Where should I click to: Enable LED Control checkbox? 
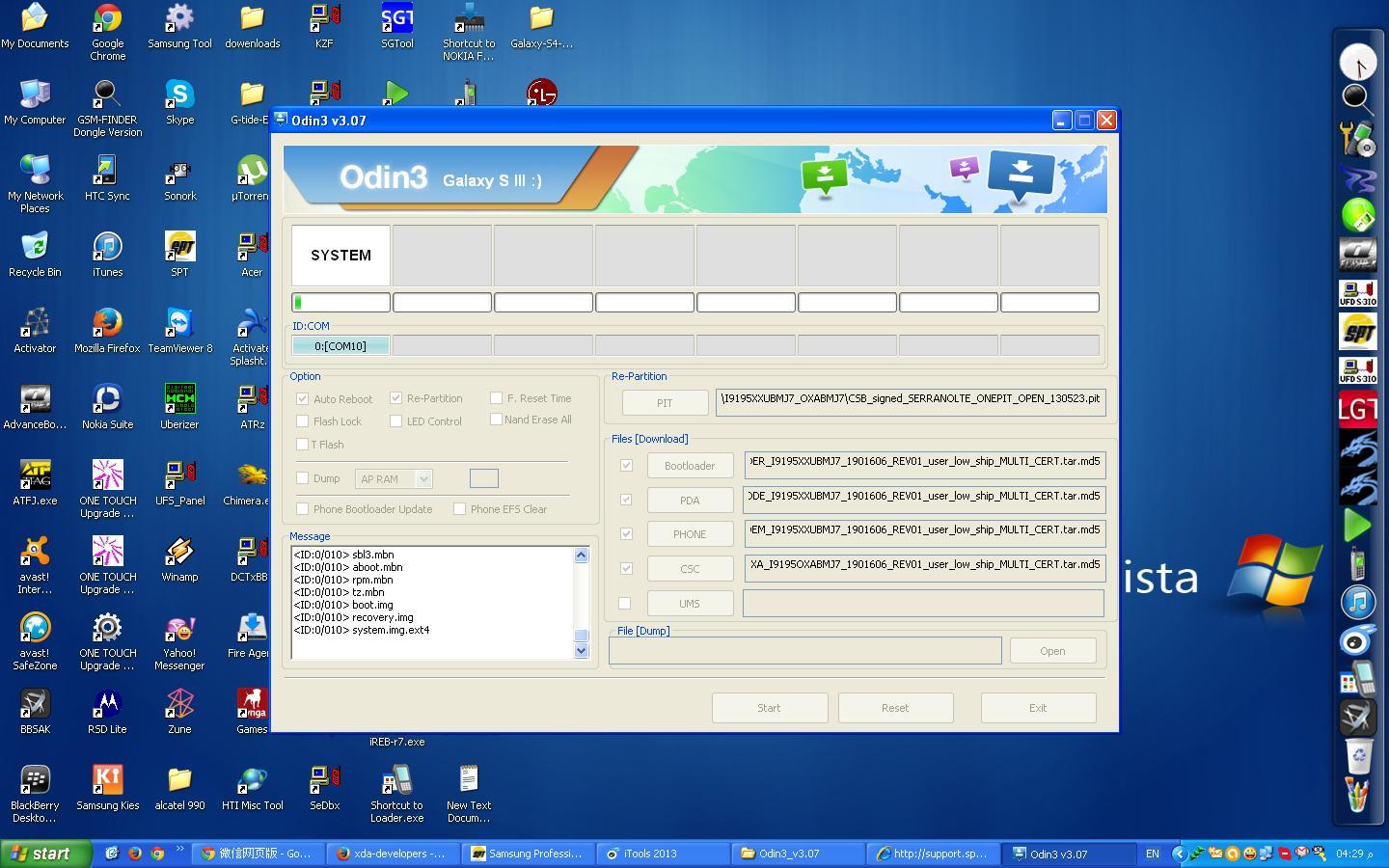pyautogui.click(x=395, y=420)
